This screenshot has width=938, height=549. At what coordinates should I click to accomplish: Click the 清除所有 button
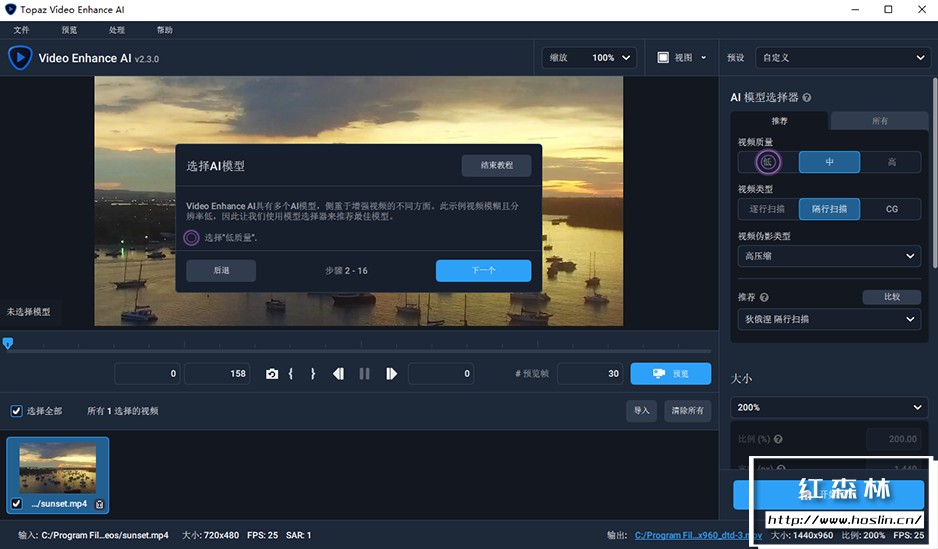[x=687, y=411]
